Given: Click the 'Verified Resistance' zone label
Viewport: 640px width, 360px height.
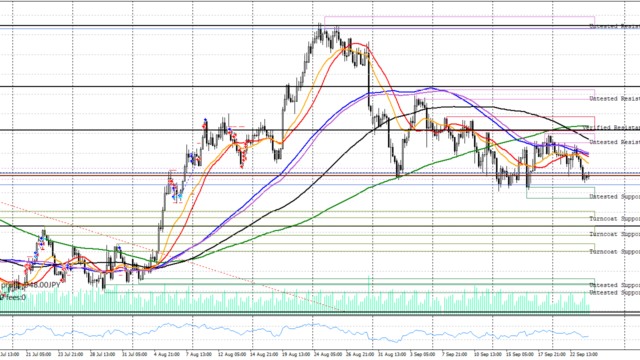Looking at the screenshot, I should [x=611, y=128].
